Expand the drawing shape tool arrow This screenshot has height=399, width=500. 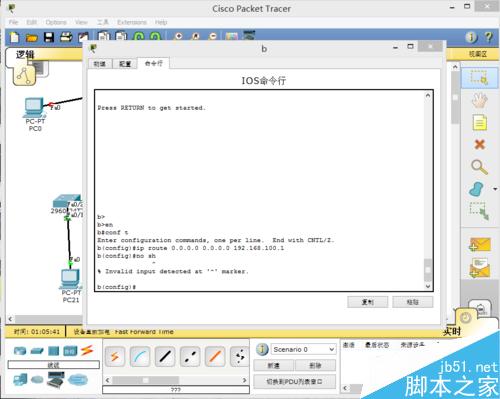[x=495, y=189]
